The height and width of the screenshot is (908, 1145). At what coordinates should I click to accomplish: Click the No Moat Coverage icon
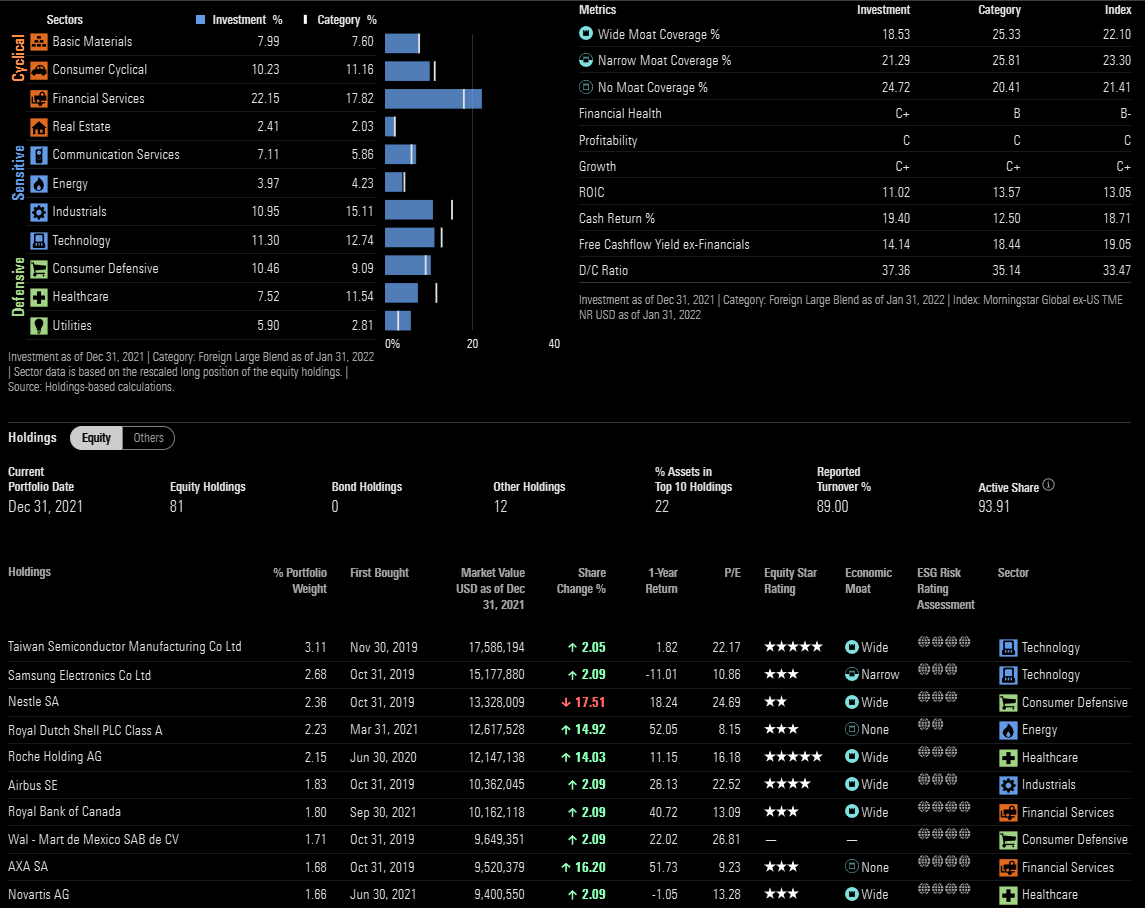(x=586, y=87)
